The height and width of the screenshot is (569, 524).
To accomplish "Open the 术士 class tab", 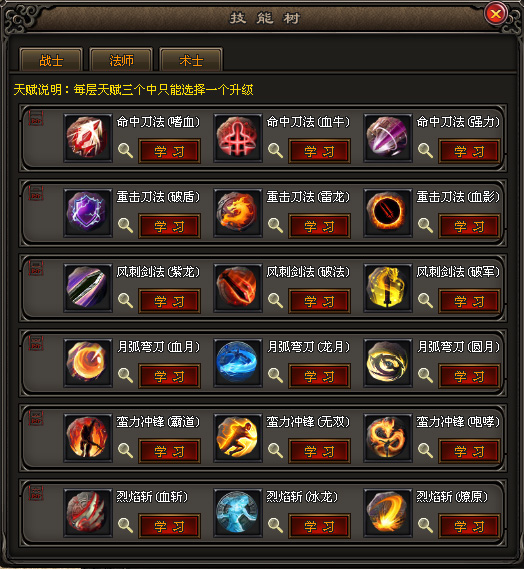I will (191, 60).
